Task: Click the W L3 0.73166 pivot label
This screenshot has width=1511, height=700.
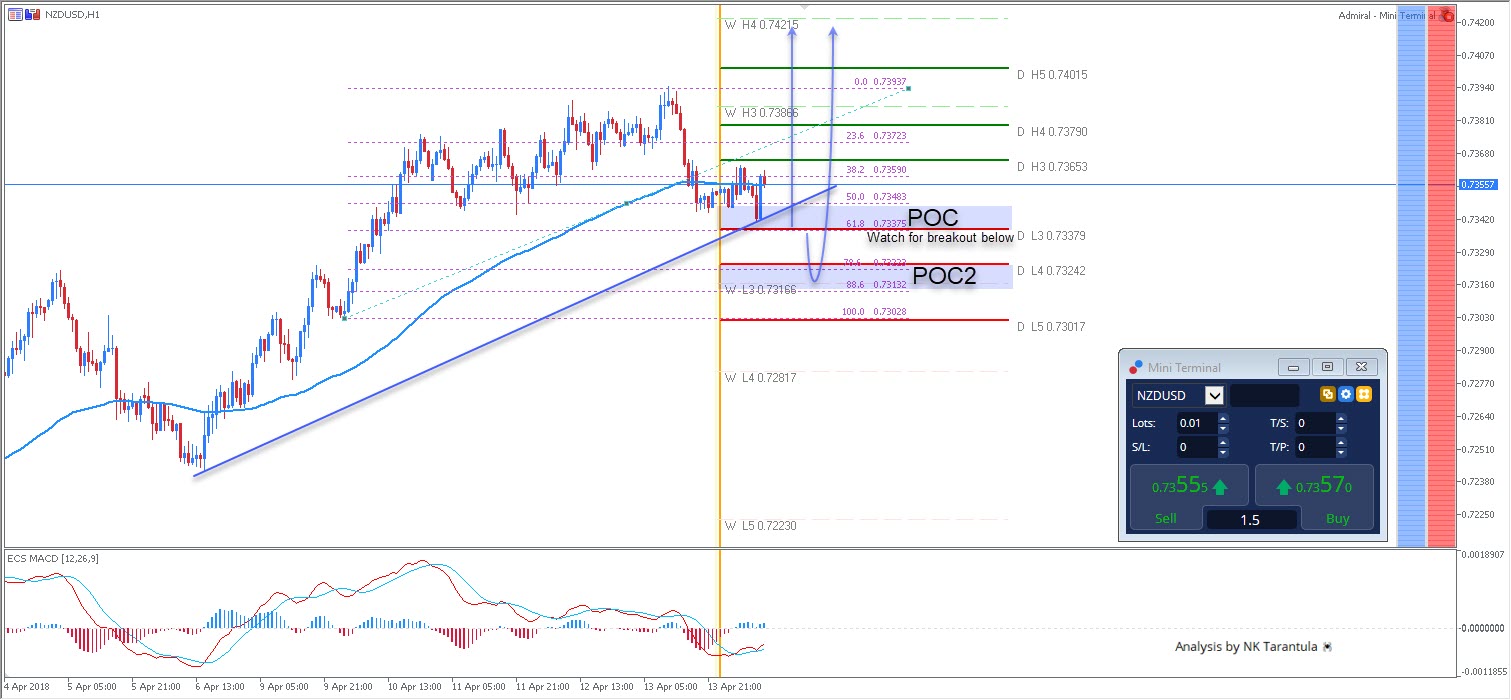Action: click(x=762, y=290)
